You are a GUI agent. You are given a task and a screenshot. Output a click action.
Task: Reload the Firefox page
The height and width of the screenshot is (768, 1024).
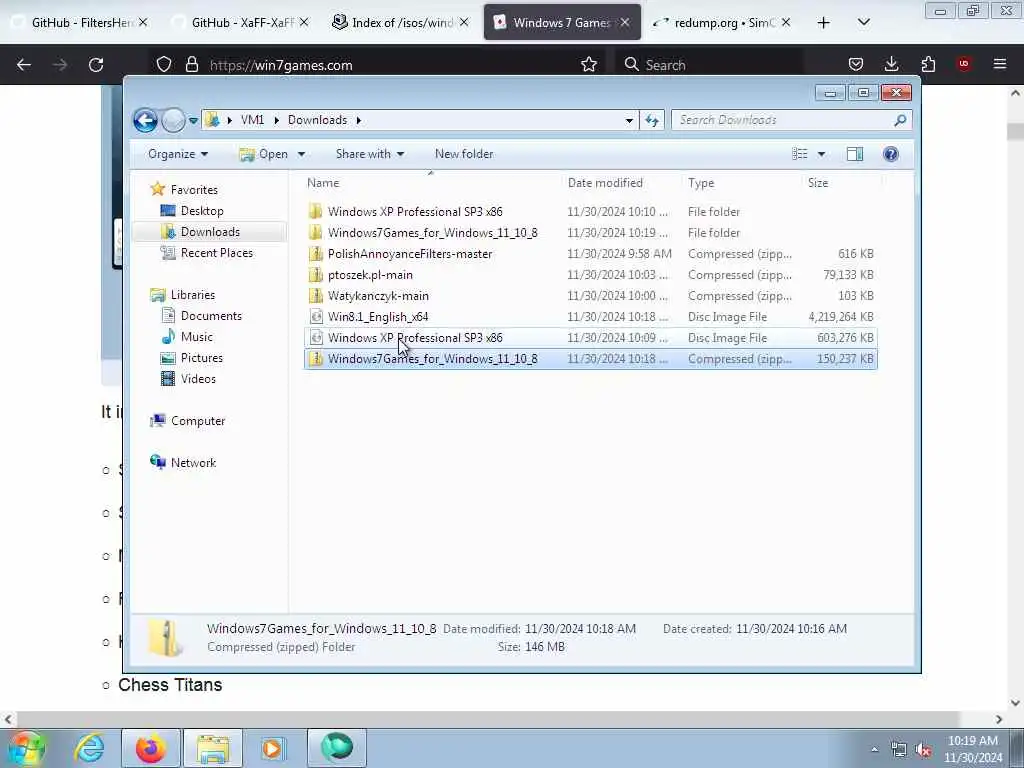96,65
